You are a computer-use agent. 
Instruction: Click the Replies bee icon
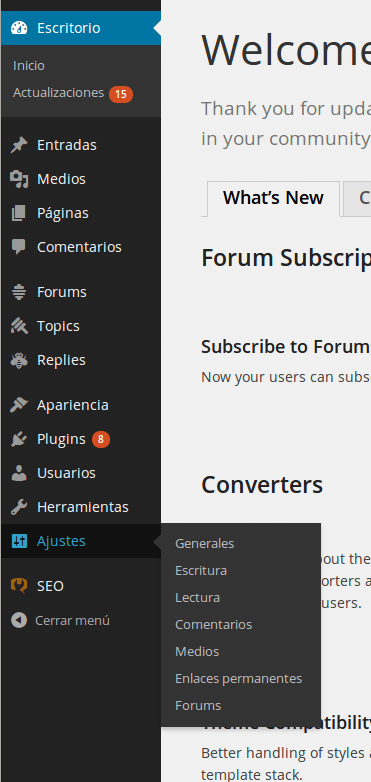click(x=19, y=360)
